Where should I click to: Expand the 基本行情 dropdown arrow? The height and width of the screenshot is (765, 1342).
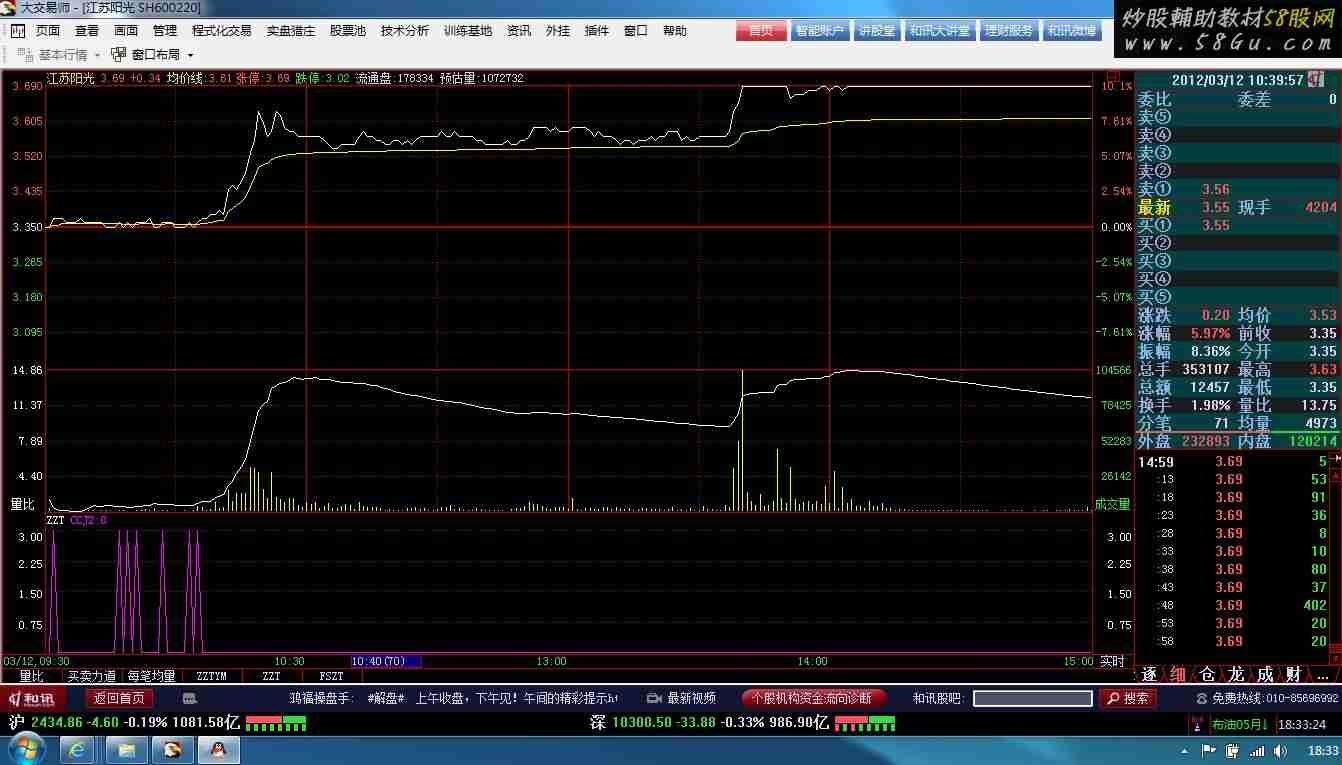coord(97,55)
